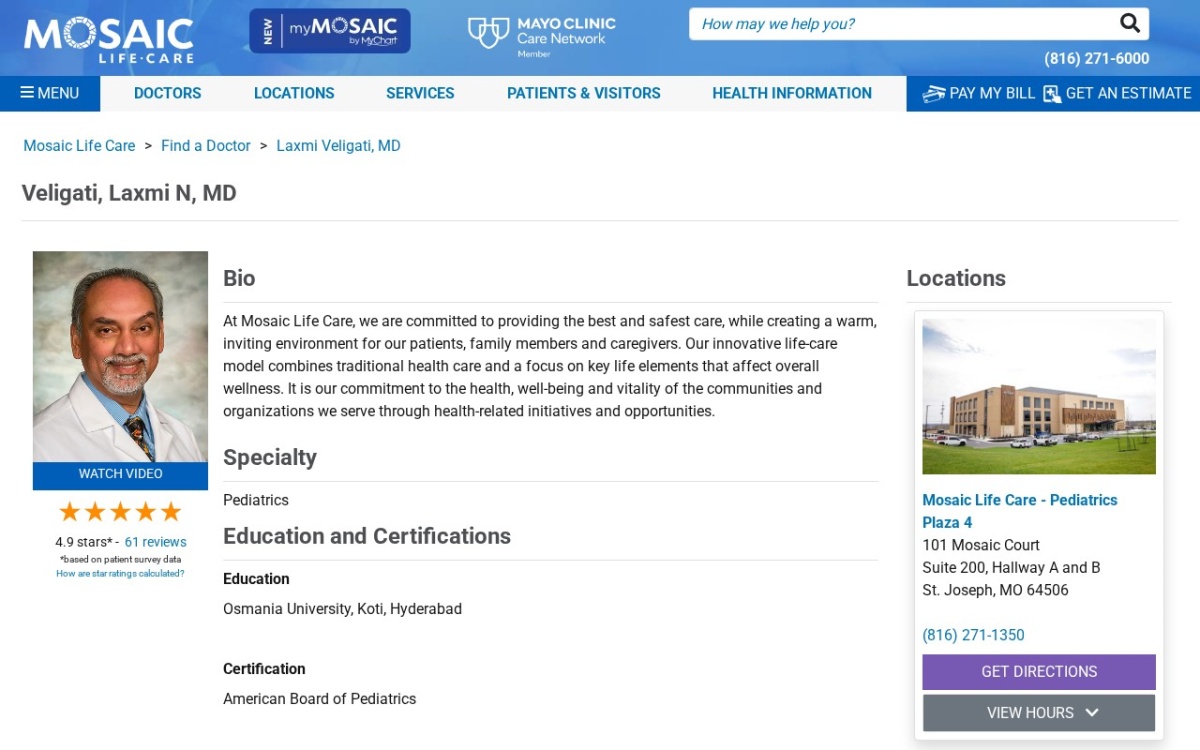
Task: Open the hamburger MENU icon
Action: pyautogui.click(x=27, y=93)
